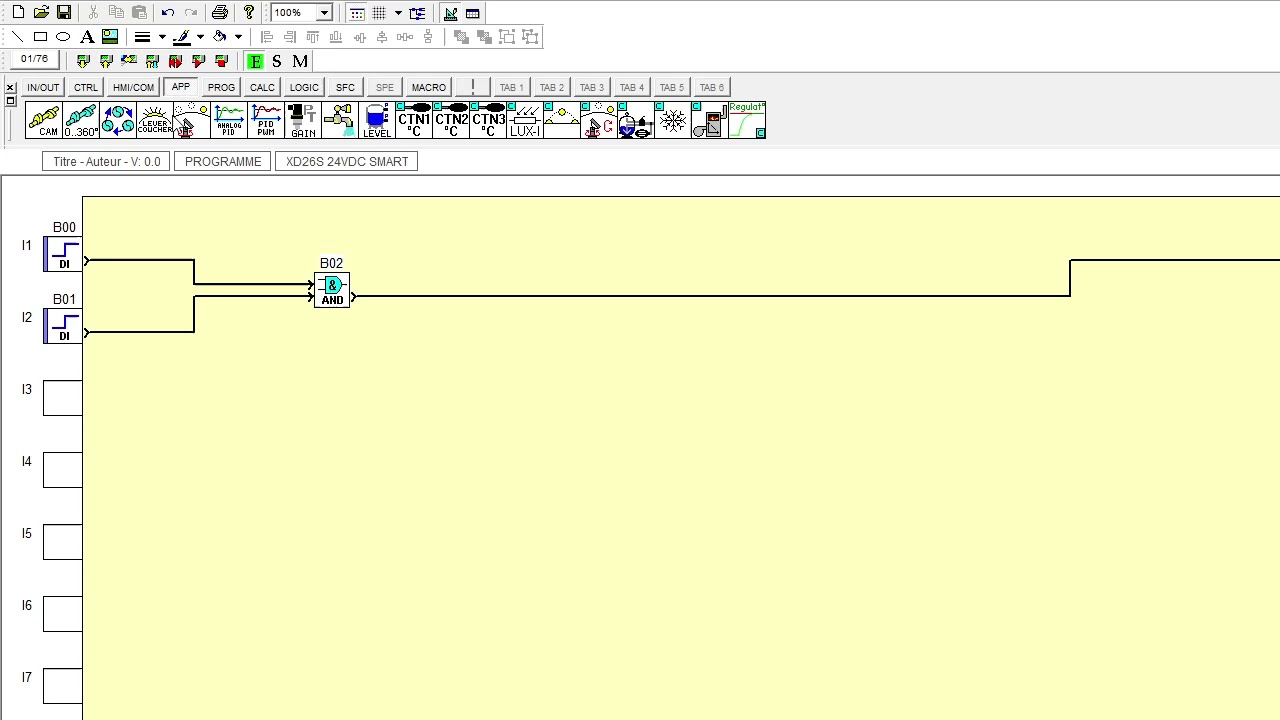Add the PID PWM block
1280x720 pixels.
point(266,120)
